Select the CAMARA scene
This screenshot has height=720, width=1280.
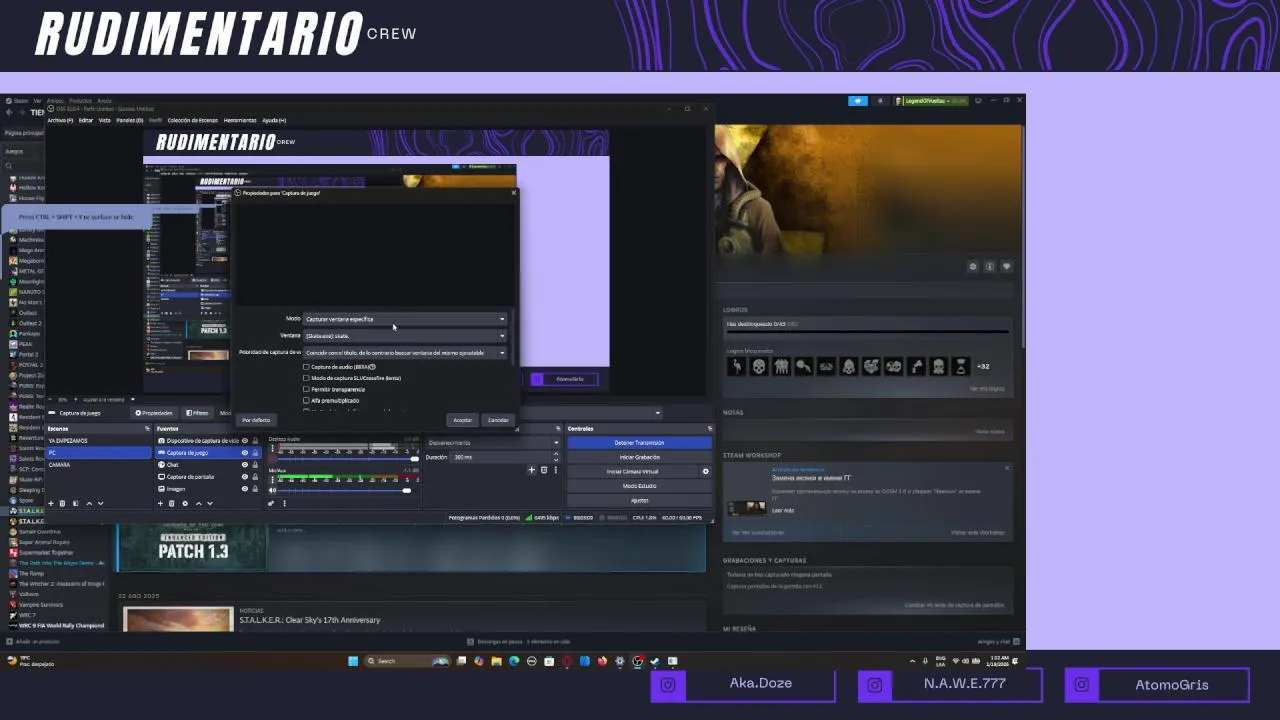point(97,465)
